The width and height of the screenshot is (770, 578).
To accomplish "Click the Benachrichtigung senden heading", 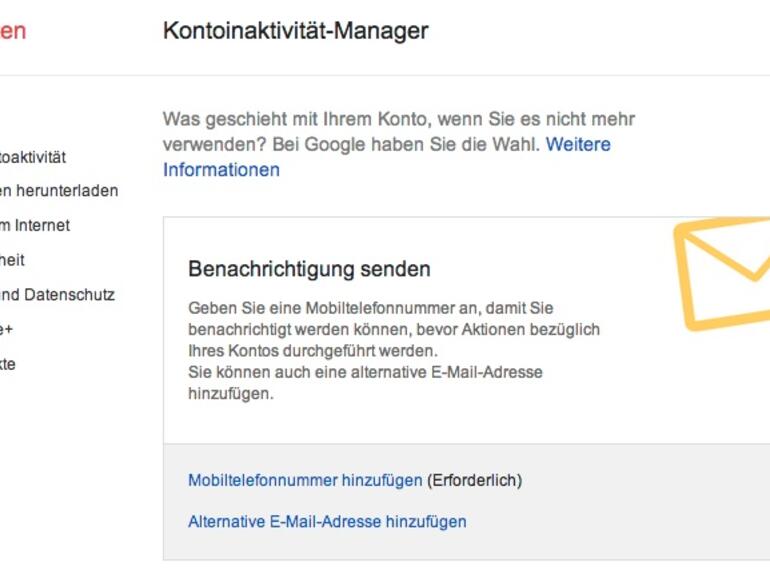I will [309, 269].
